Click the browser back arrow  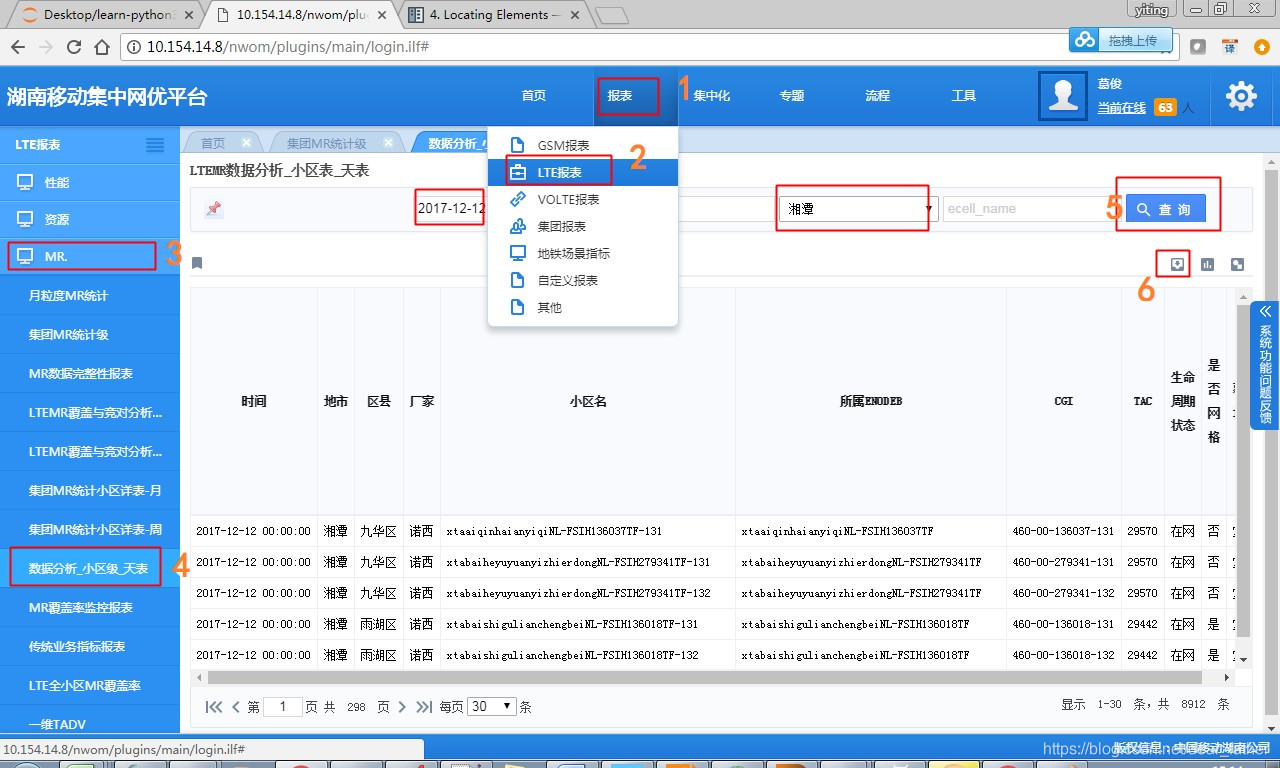[x=18, y=46]
